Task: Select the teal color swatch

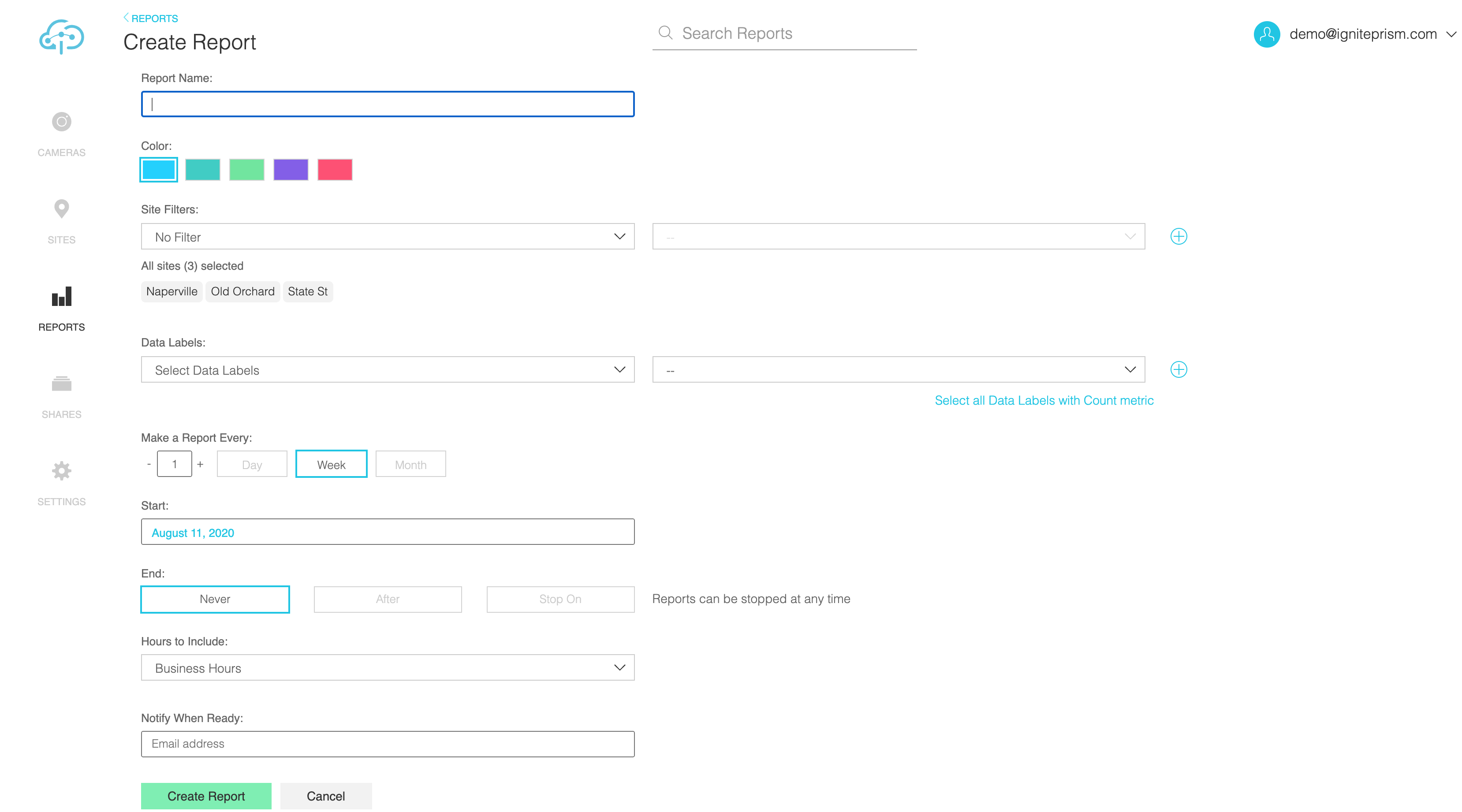Action: tap(203, 170)
